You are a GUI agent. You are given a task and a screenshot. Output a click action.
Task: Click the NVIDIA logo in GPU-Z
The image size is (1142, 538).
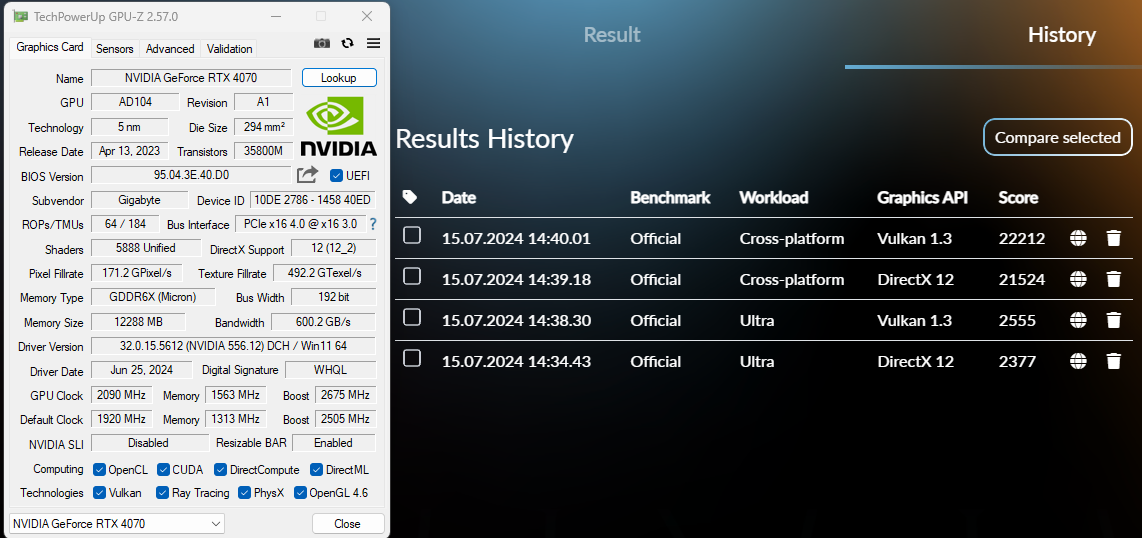pos(339,126)
